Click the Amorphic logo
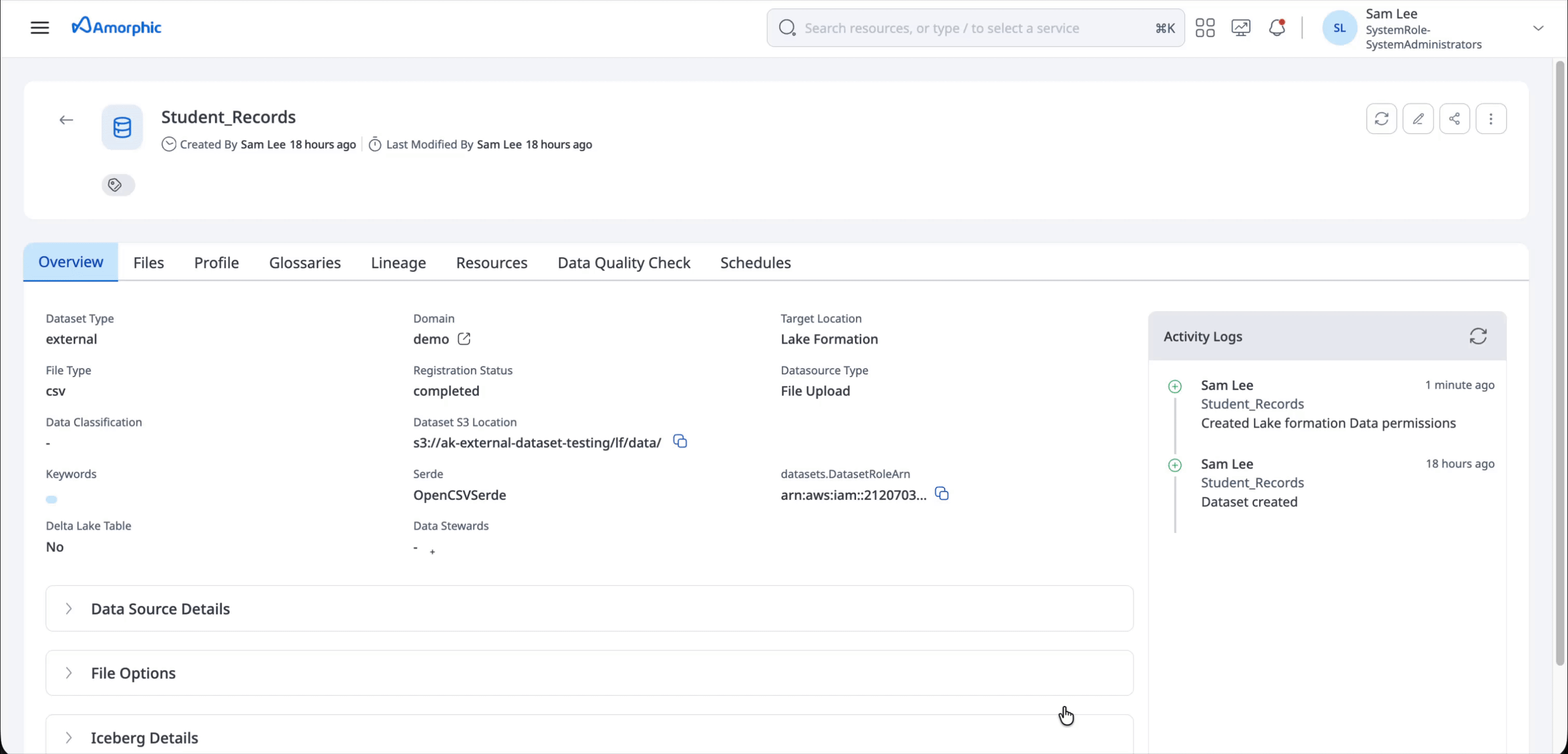The height and width of the screenshot is (754, 1568). pos(116,26)
